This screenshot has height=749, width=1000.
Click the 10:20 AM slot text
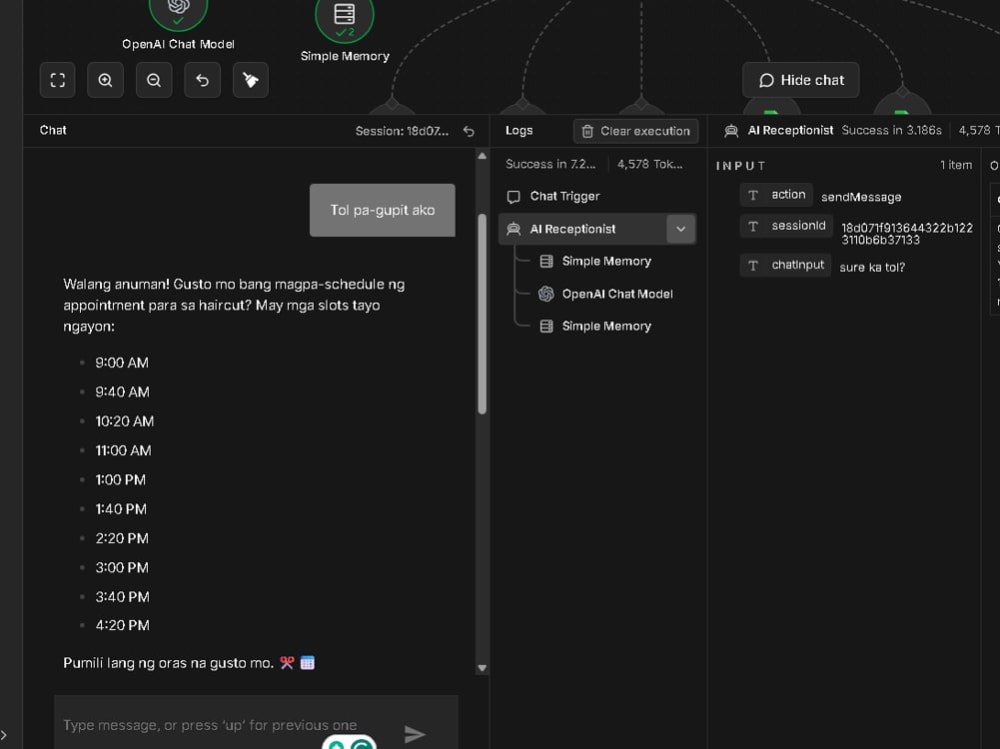[124, 422]
